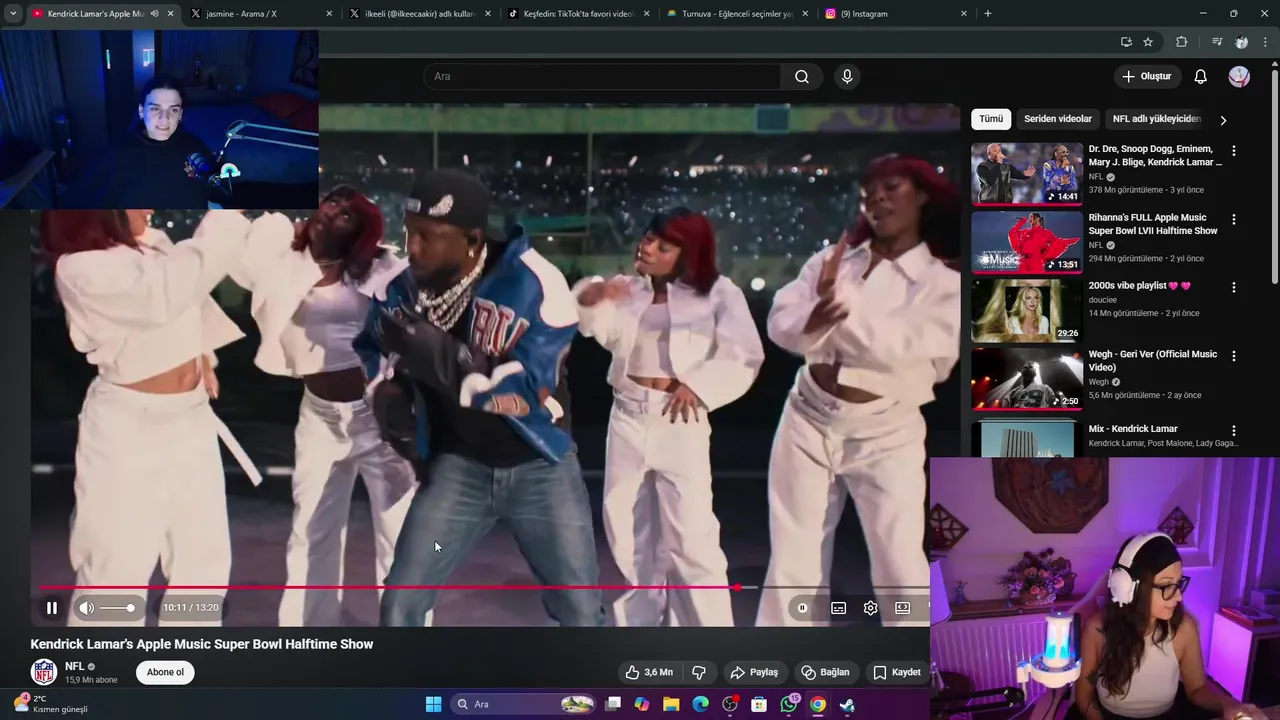This screenshot has height=720, width=1280.
Task: Select the Seriden videolar chip
Action: point(1058,119)
